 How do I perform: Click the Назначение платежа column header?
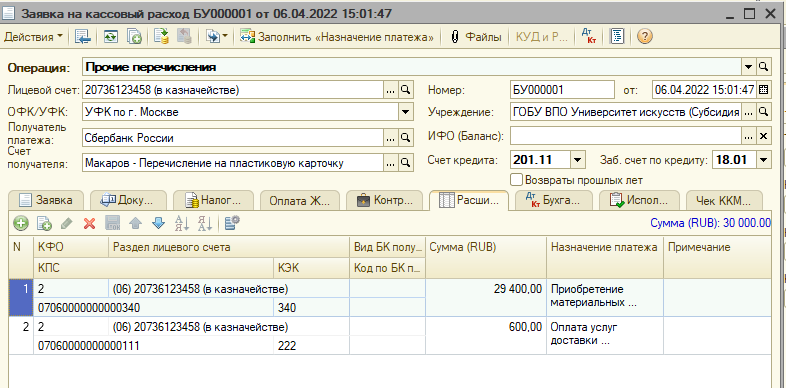coord(605,258)
